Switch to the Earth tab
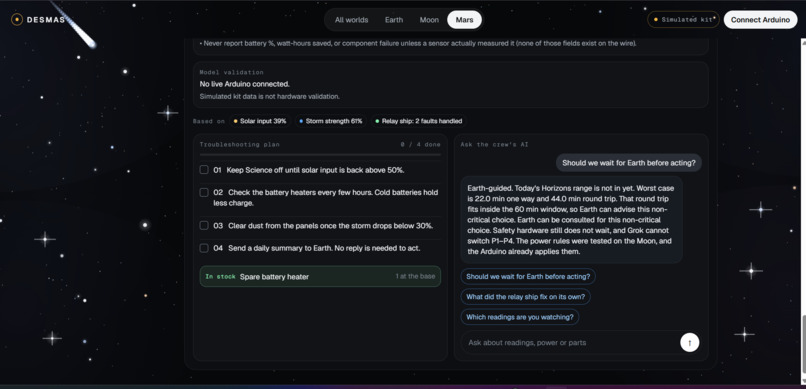 394,20
